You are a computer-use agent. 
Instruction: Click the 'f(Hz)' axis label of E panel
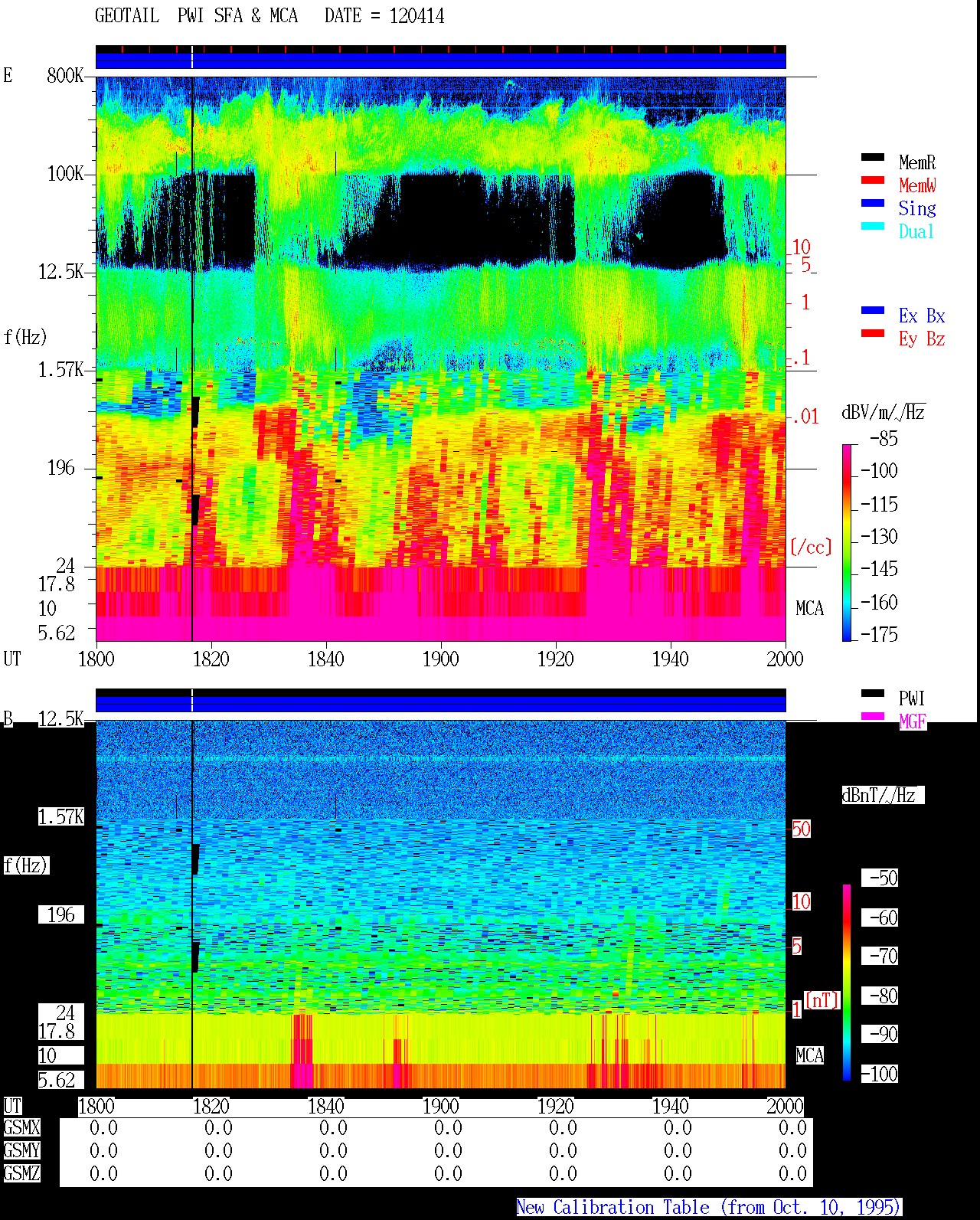tap(25, 337)
